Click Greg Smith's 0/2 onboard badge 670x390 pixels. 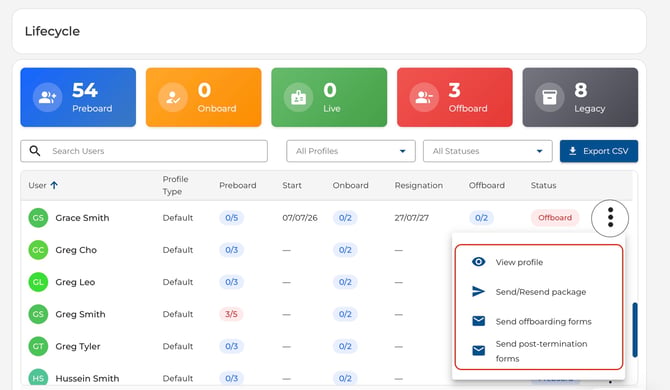point(345,314)
